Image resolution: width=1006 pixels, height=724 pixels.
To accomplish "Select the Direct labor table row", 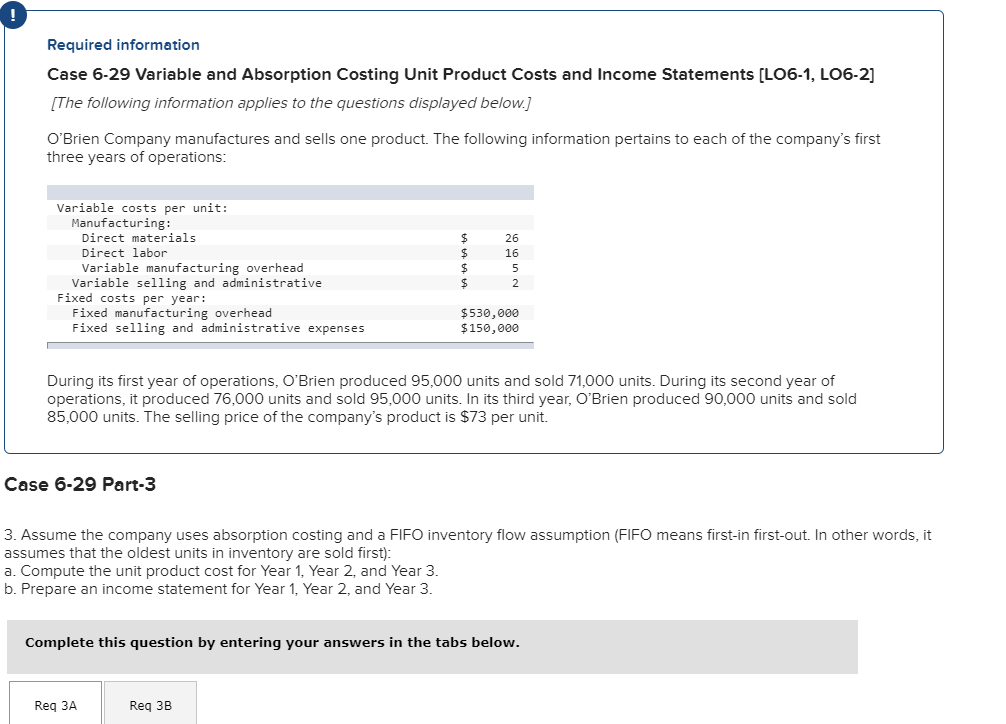I will [x=290, y=252].
